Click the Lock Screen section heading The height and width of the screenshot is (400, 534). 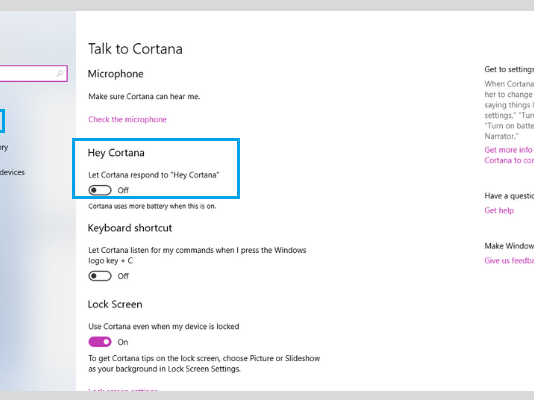(115, 304)
